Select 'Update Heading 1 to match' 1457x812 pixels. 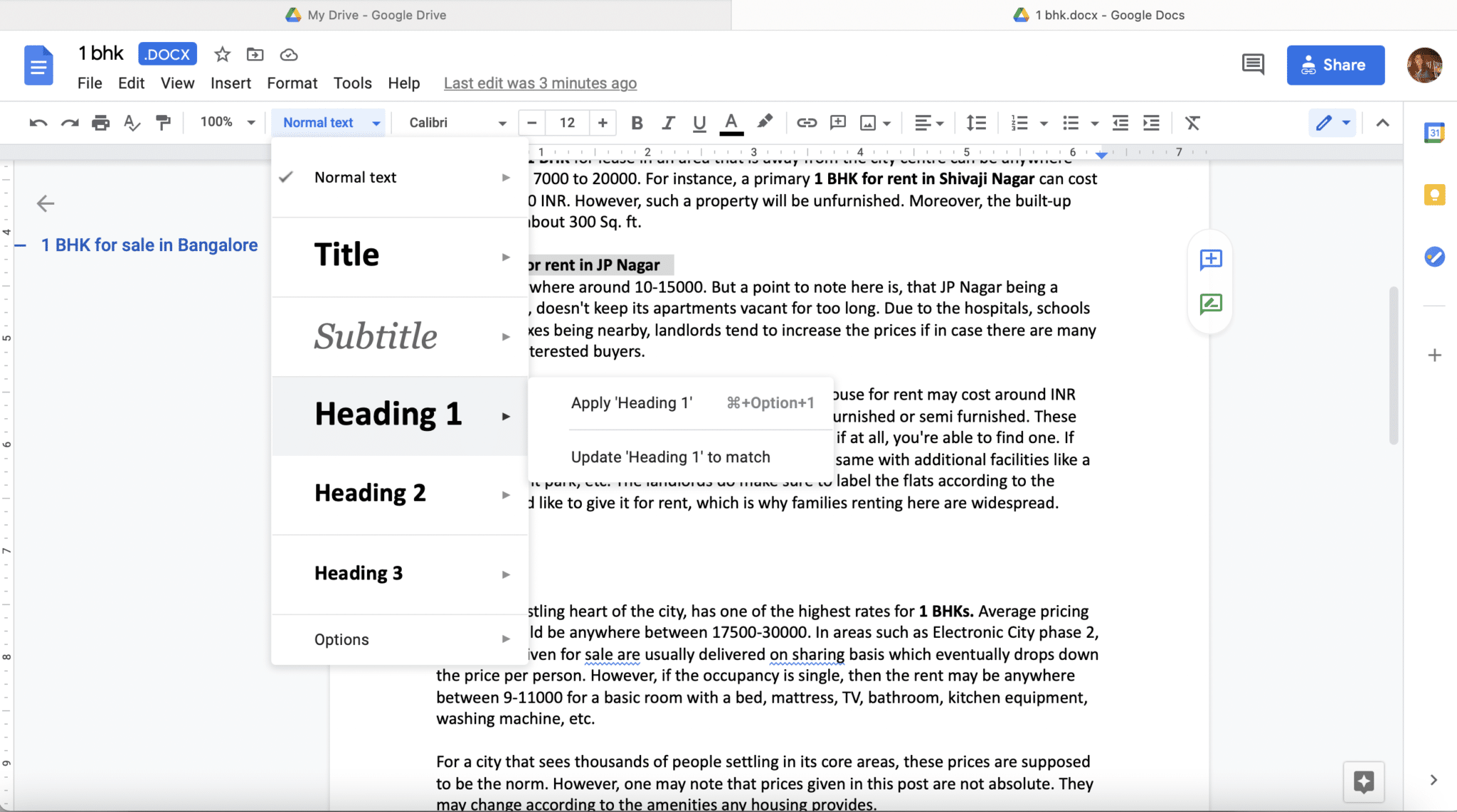point(670,457)
